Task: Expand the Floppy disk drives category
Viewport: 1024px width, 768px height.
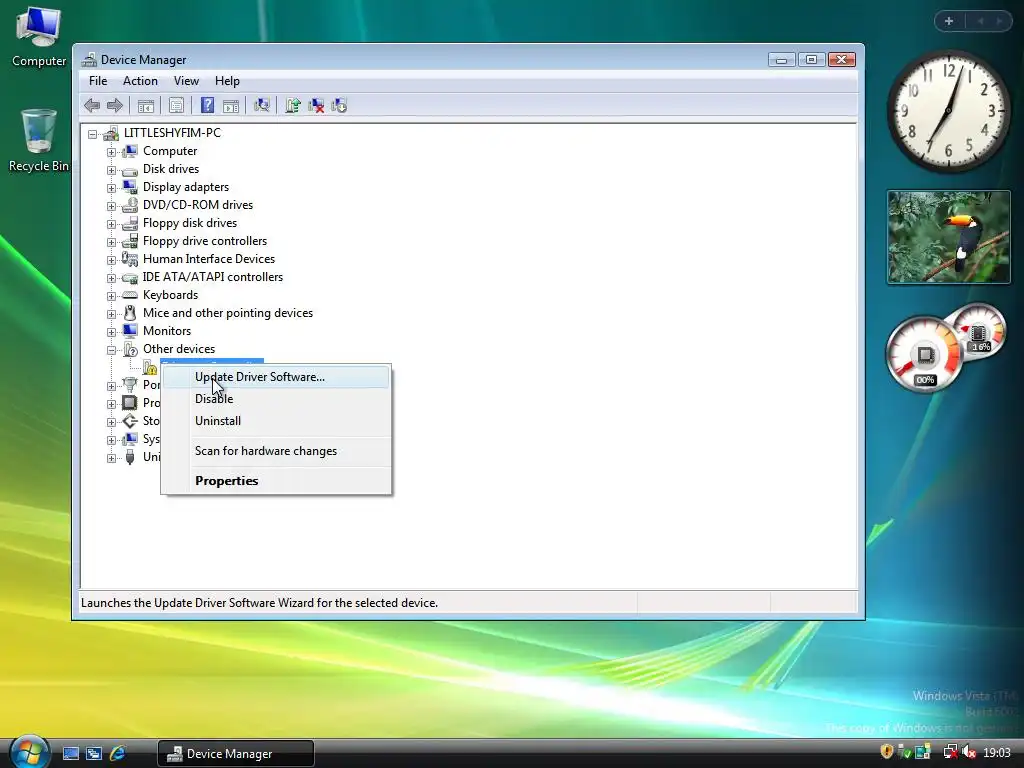Action: tap(111, 224)
